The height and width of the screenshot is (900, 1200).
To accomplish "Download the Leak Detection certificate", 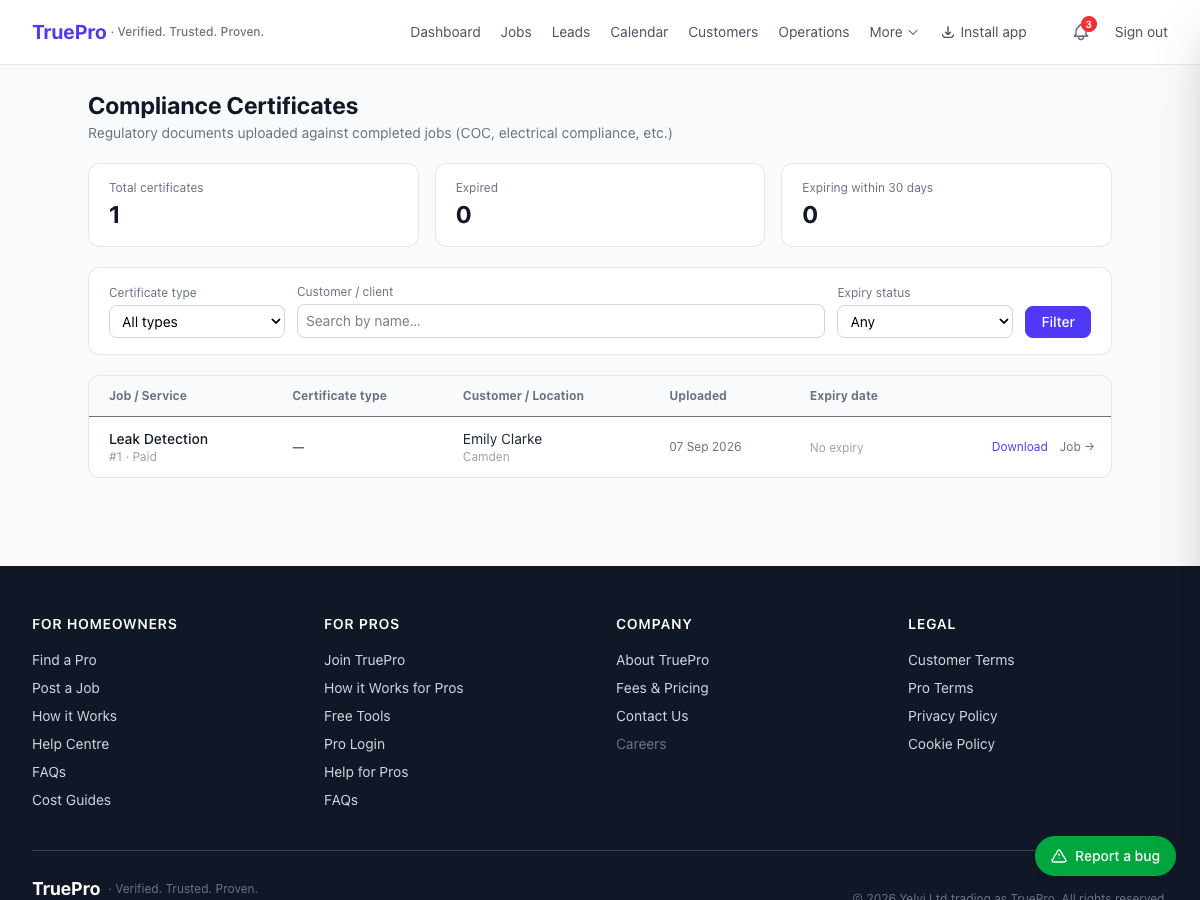I will pos(1020,447).
